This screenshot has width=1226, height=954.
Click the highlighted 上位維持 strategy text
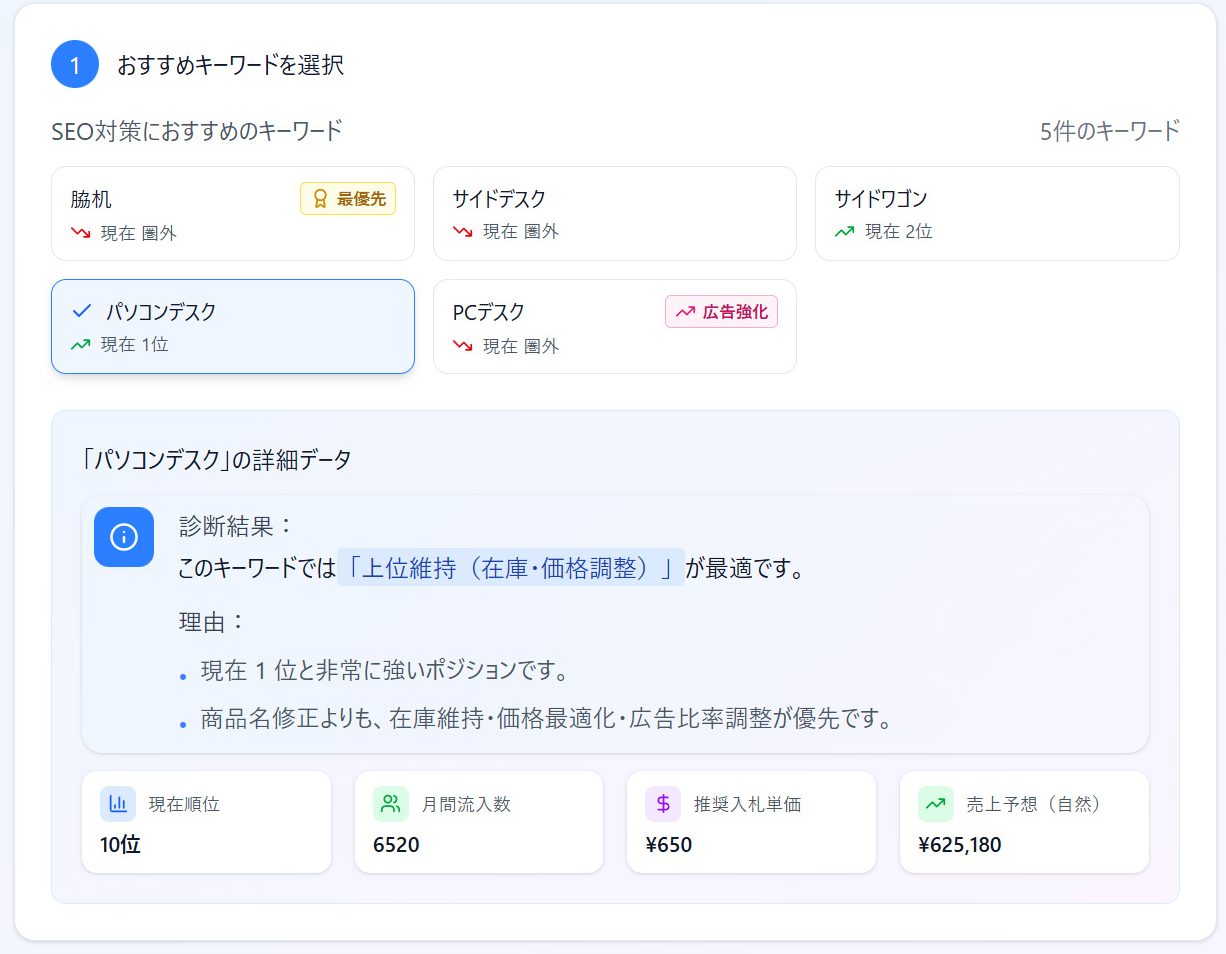[x=511, y=566]
